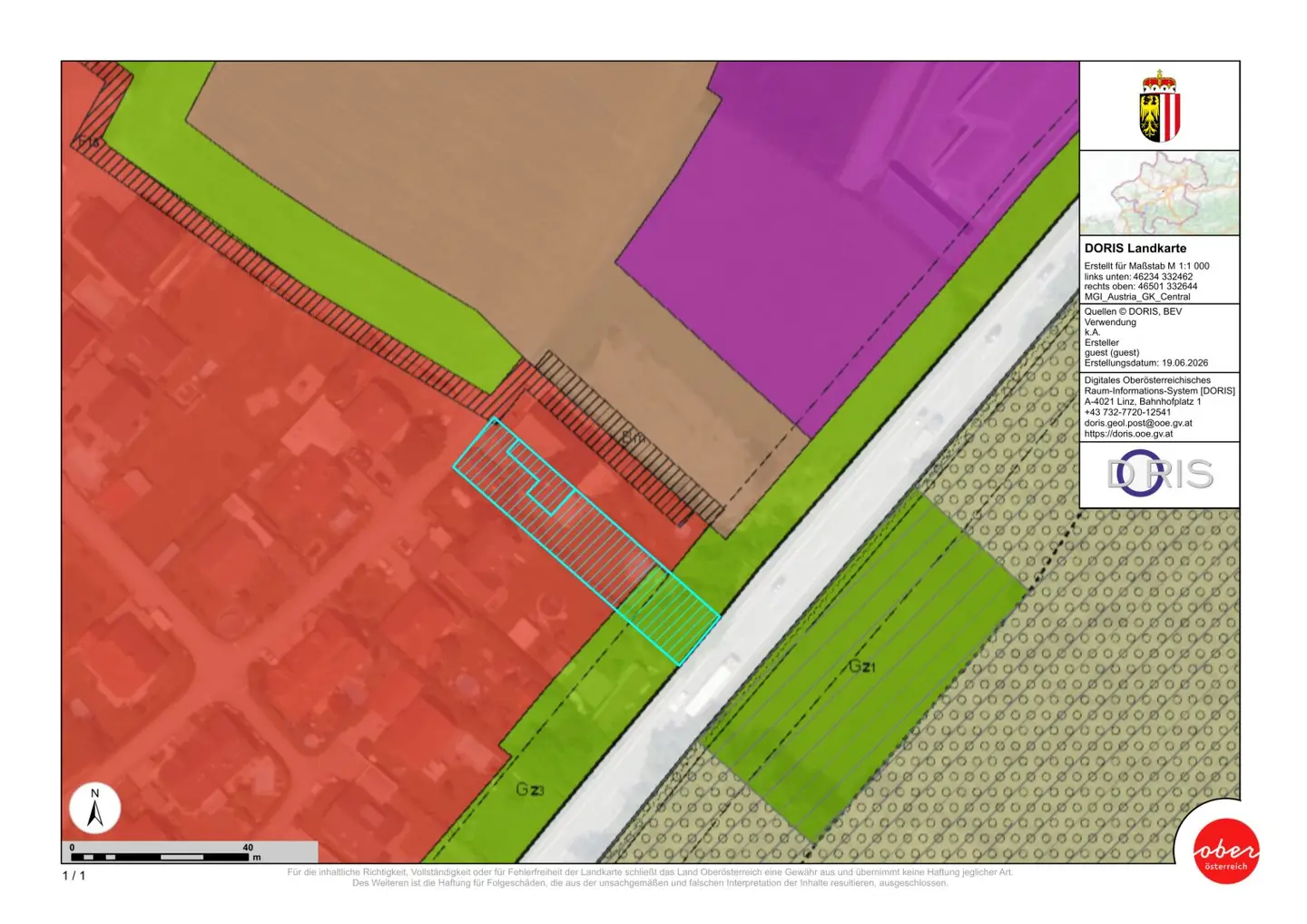Click the 'Gz3' map label
1307x924 pixels.
tap(530, 790)
